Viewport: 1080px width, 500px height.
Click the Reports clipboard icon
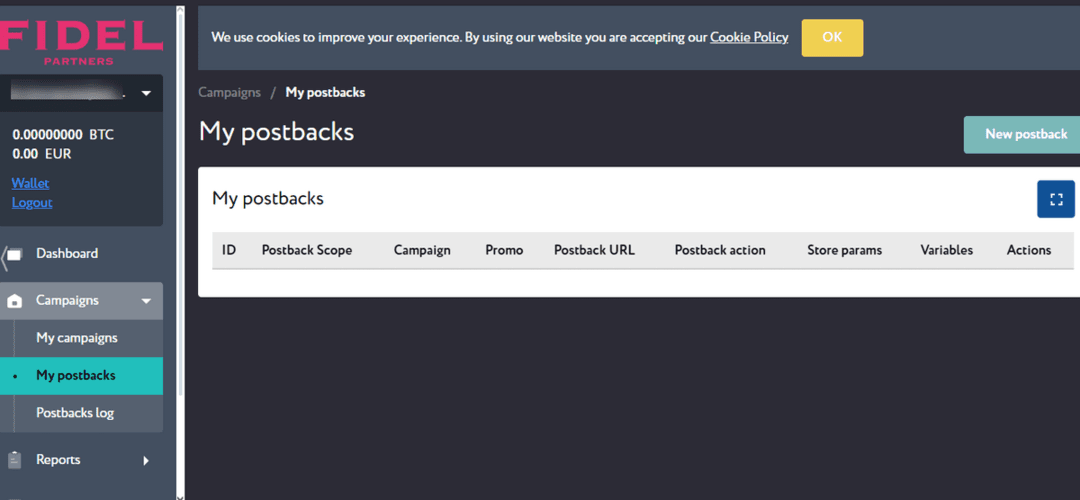point(14,460)
